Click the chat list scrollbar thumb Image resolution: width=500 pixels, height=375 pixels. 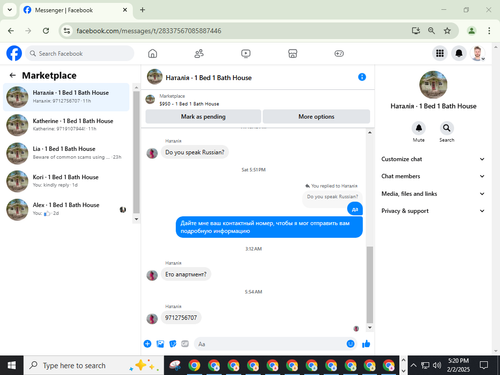(x=136, y=152)
